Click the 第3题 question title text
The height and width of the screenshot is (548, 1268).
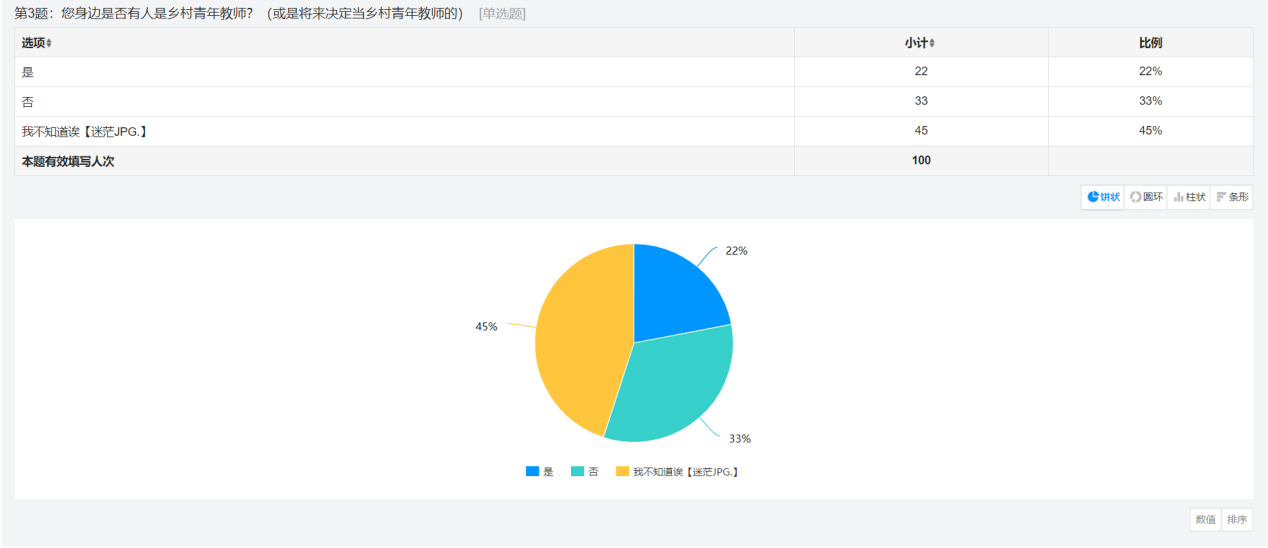pos(238,13)
